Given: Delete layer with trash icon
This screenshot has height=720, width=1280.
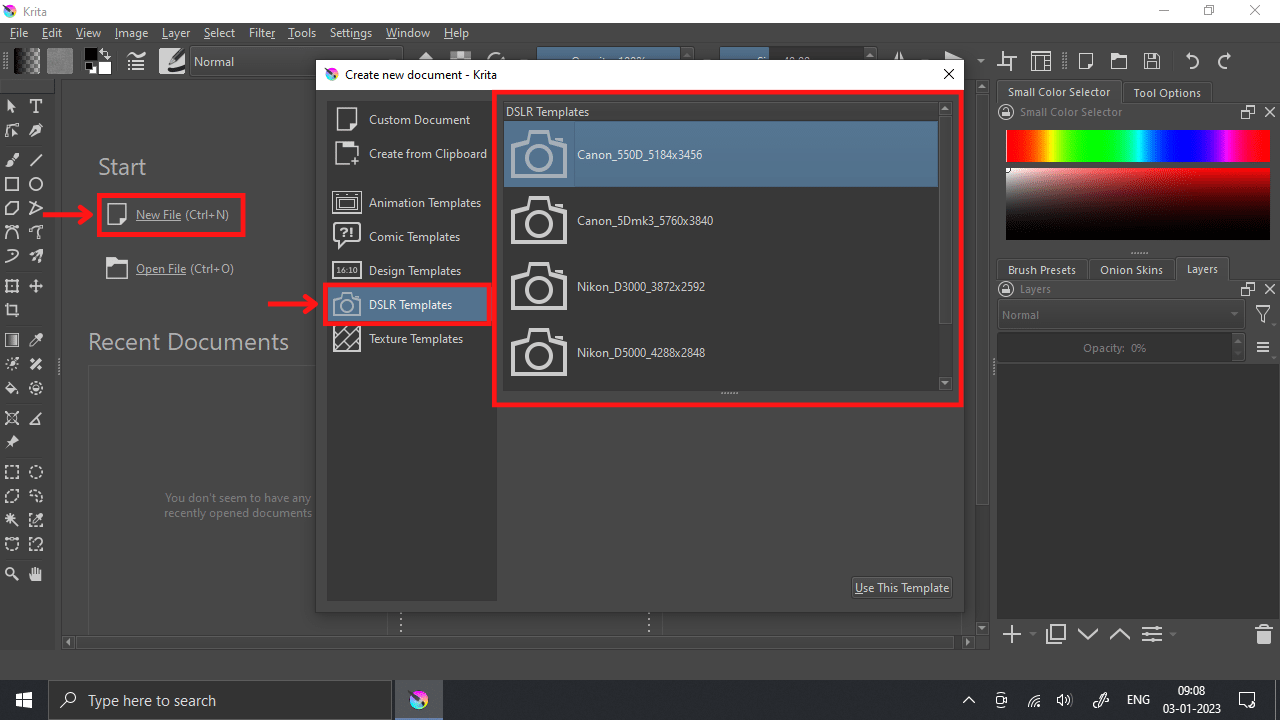Looking at the screenshot, I should coord(1263,634).
